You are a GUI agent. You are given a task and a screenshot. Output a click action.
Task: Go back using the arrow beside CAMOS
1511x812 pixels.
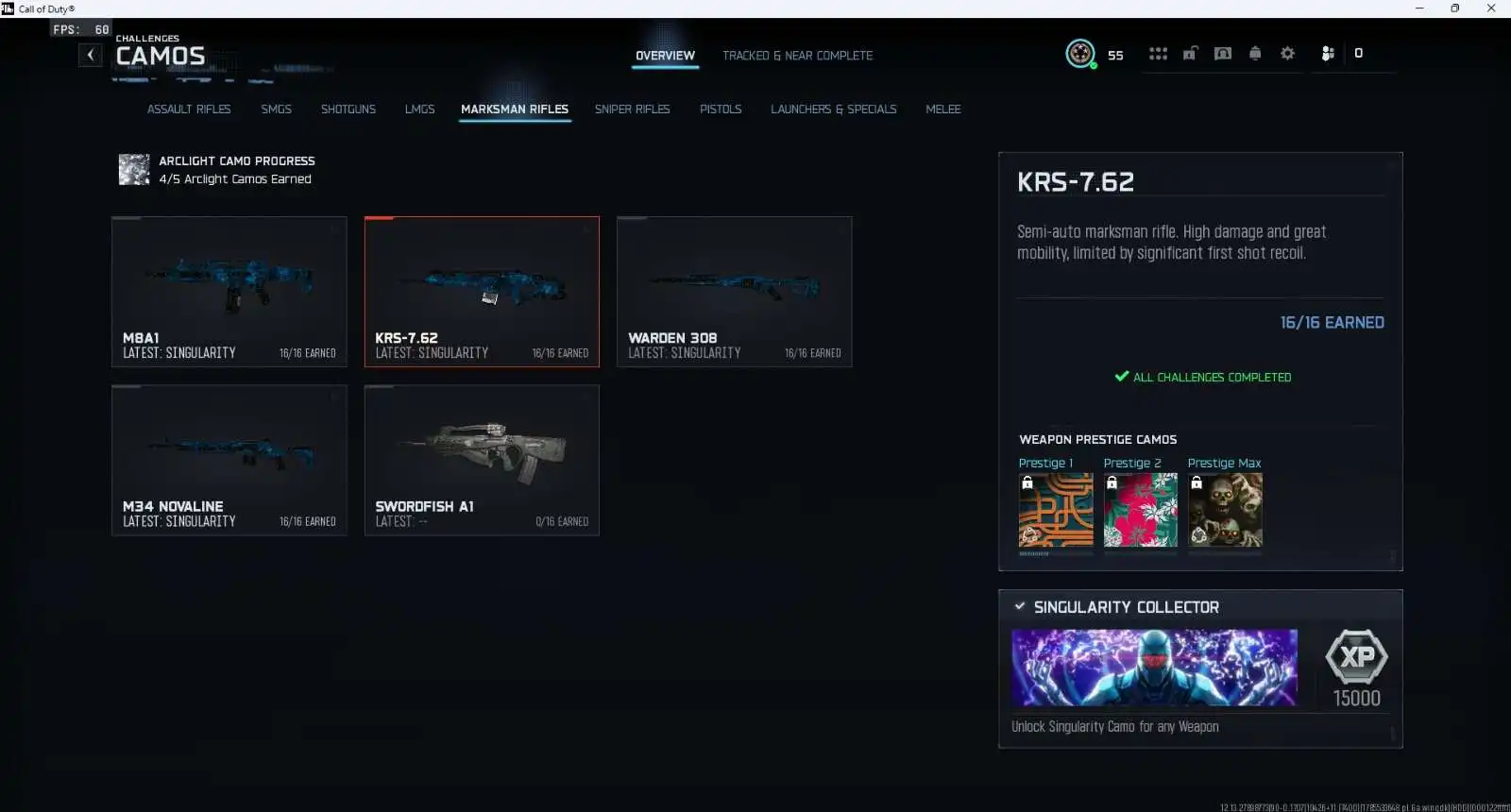91,55
